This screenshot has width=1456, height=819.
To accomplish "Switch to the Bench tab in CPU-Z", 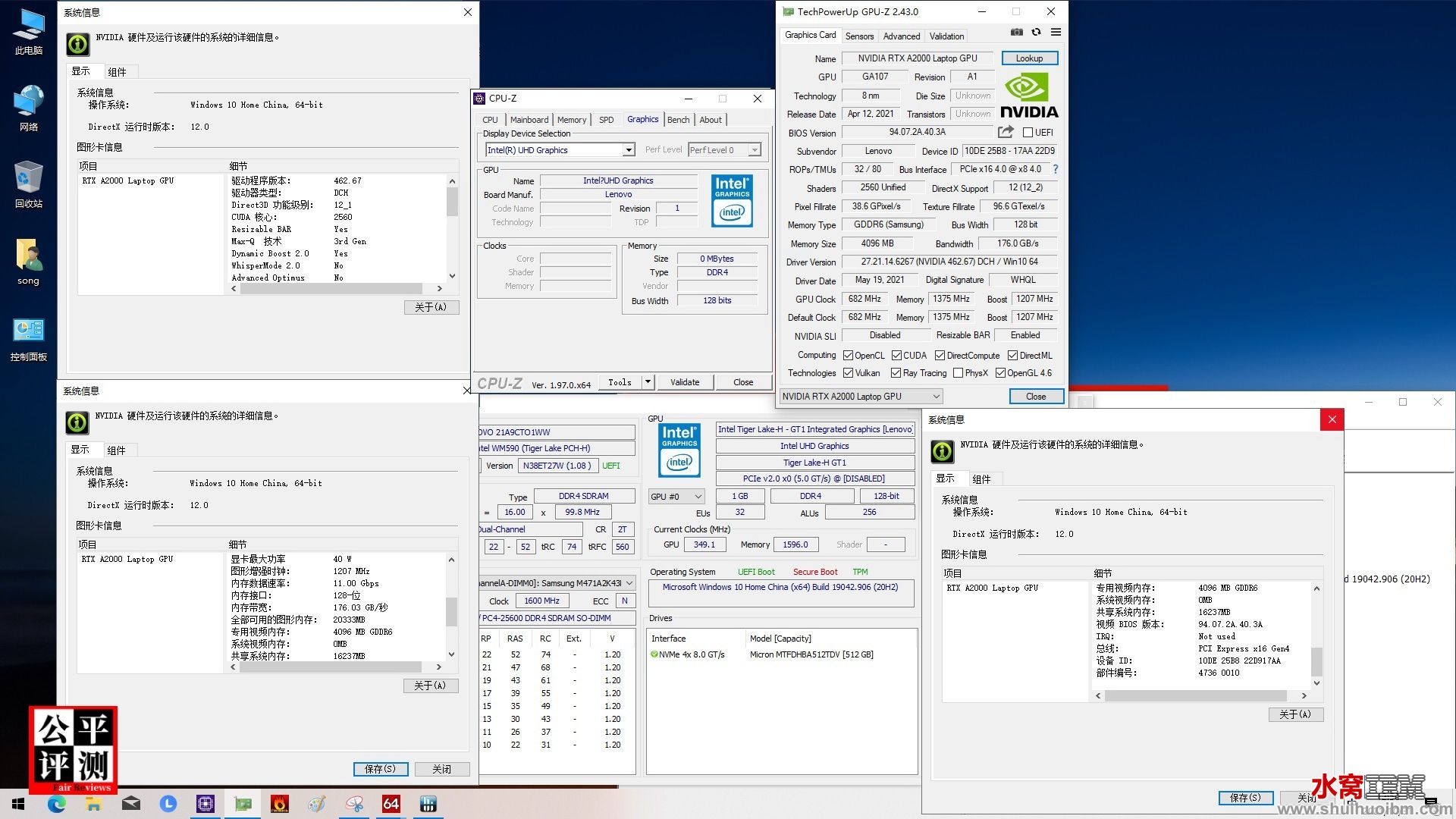I will click(x=679, y=120).
